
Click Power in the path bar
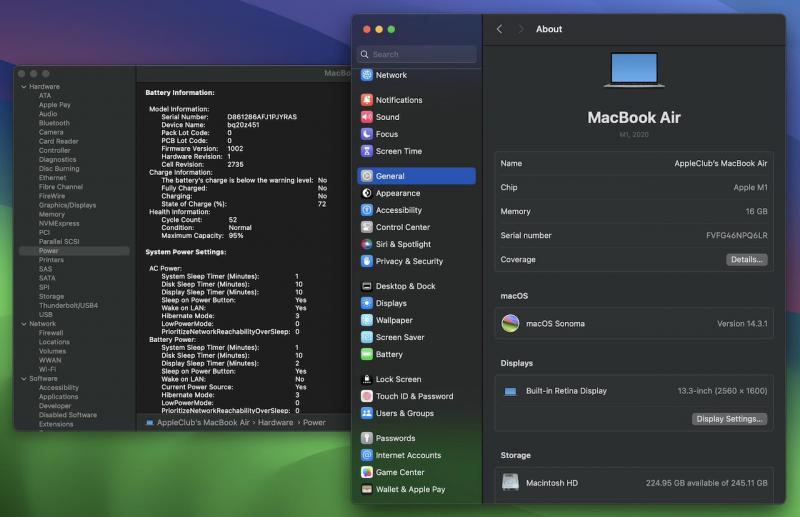pyautogui.click(x=314, y=423)
